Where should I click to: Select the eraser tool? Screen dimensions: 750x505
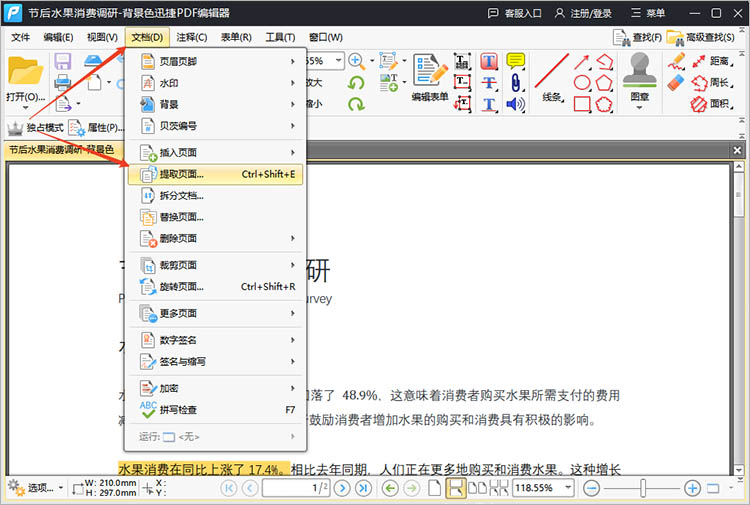click(x=675, y=83)
